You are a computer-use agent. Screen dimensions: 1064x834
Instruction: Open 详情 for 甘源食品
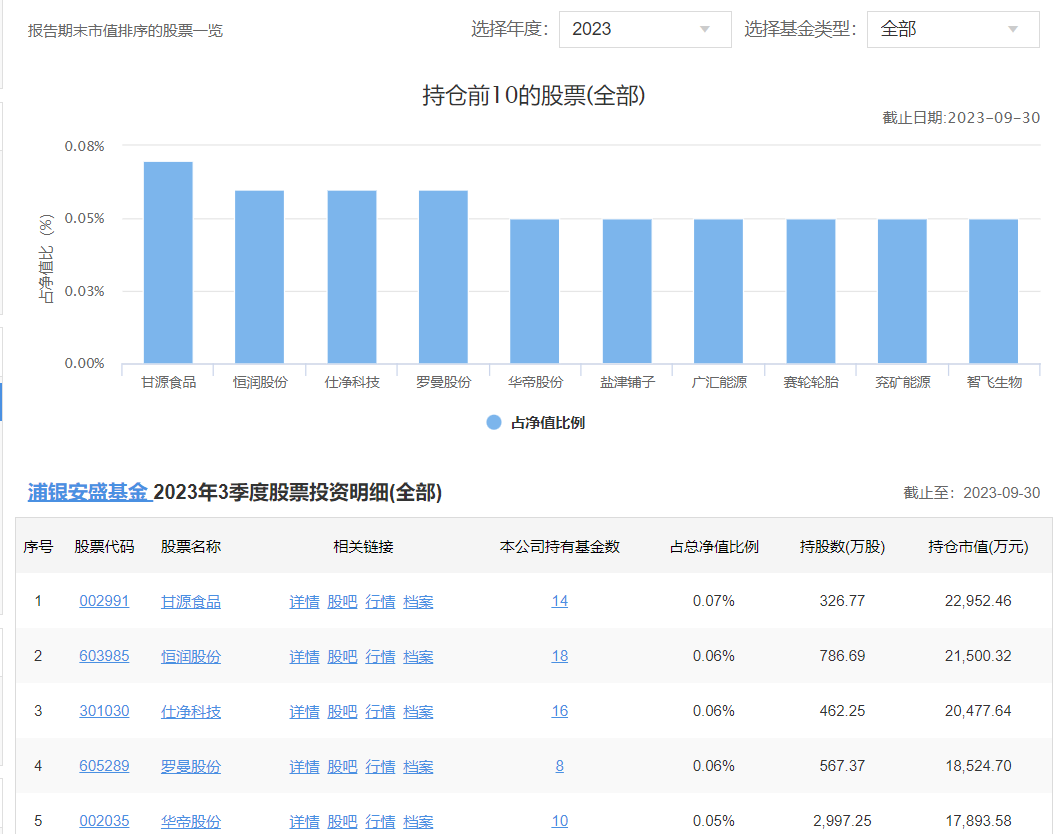click(304, 601)
